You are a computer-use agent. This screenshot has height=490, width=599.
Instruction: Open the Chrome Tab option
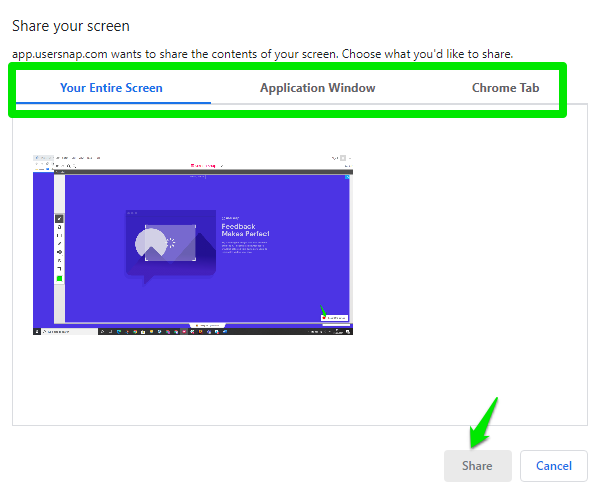(x=505, y=88)
